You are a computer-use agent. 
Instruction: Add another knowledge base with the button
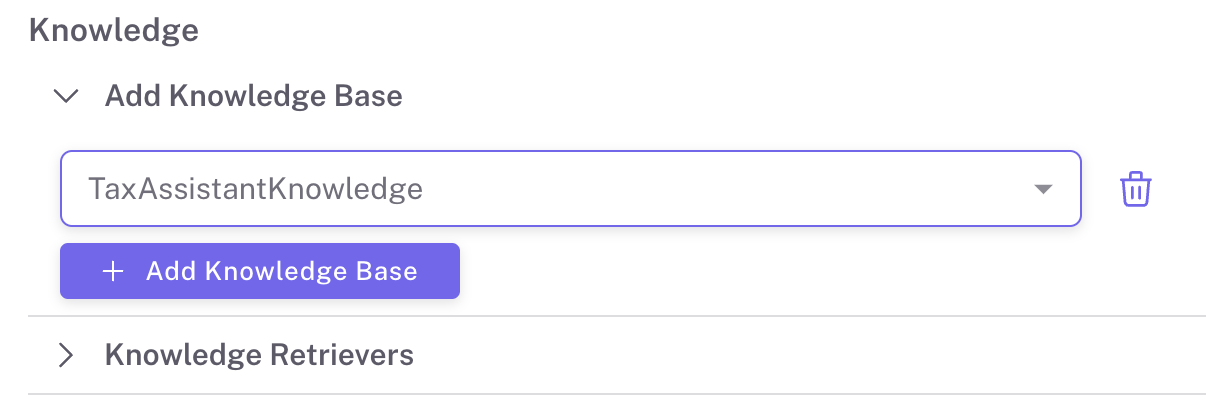pos(260,271)
